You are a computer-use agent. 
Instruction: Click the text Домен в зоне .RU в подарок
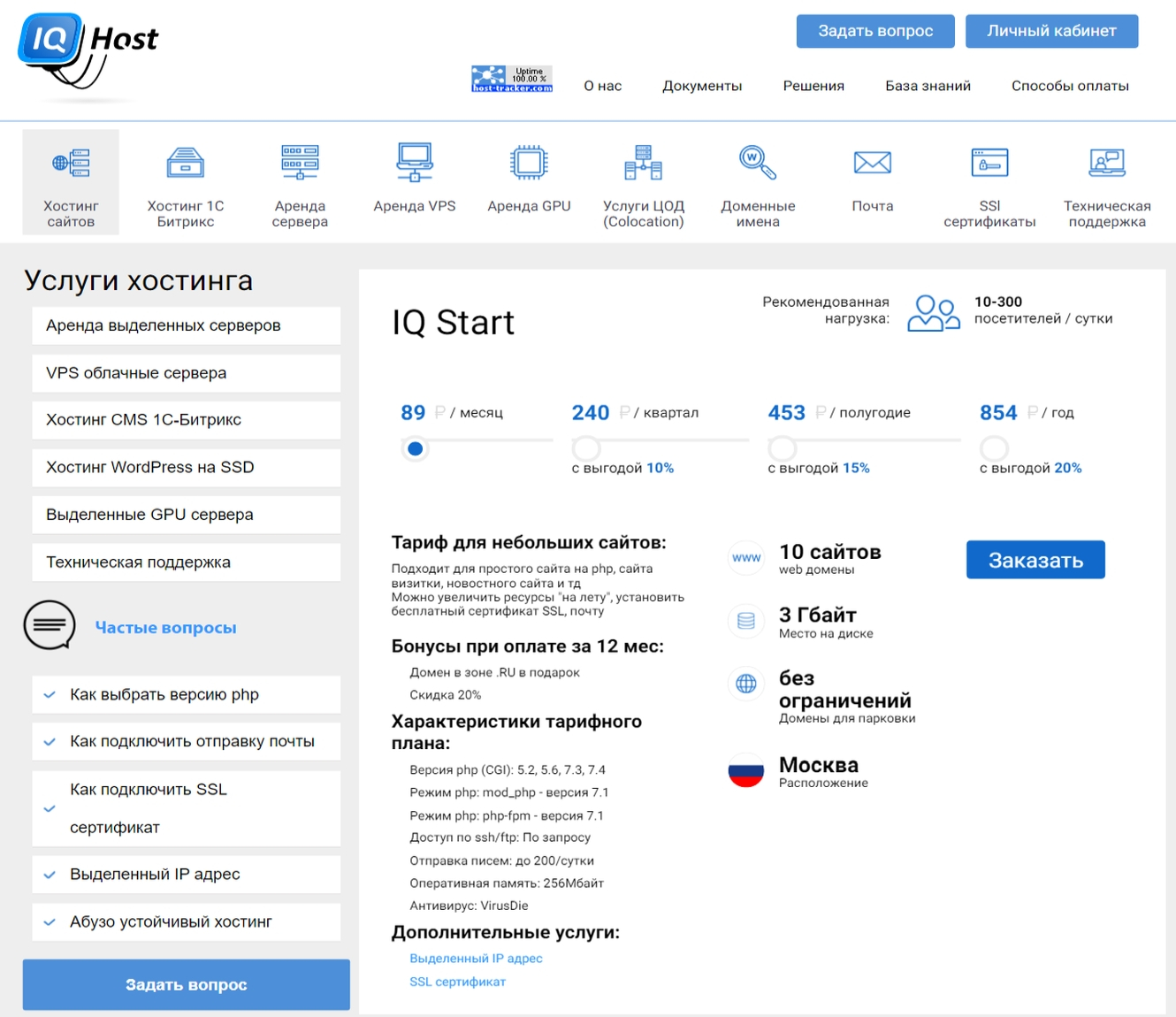click(494, 673)
